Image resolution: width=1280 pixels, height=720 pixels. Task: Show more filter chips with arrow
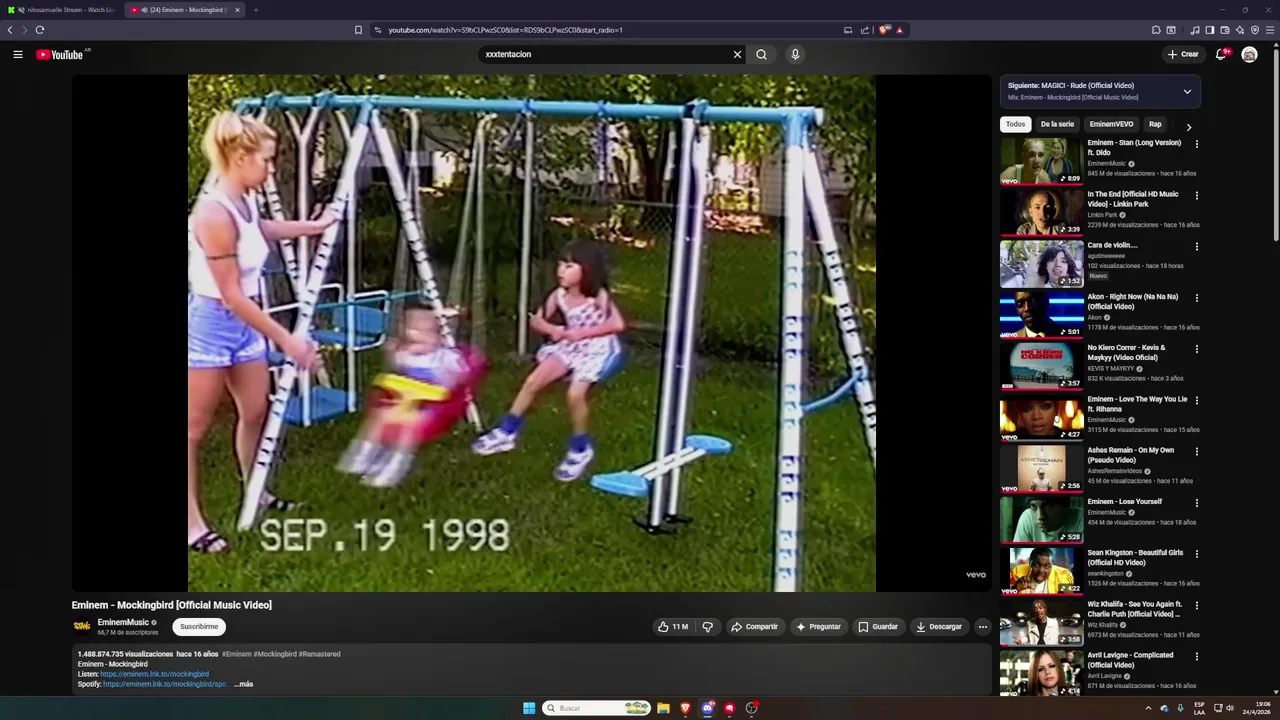click(x=1188, y=127)
